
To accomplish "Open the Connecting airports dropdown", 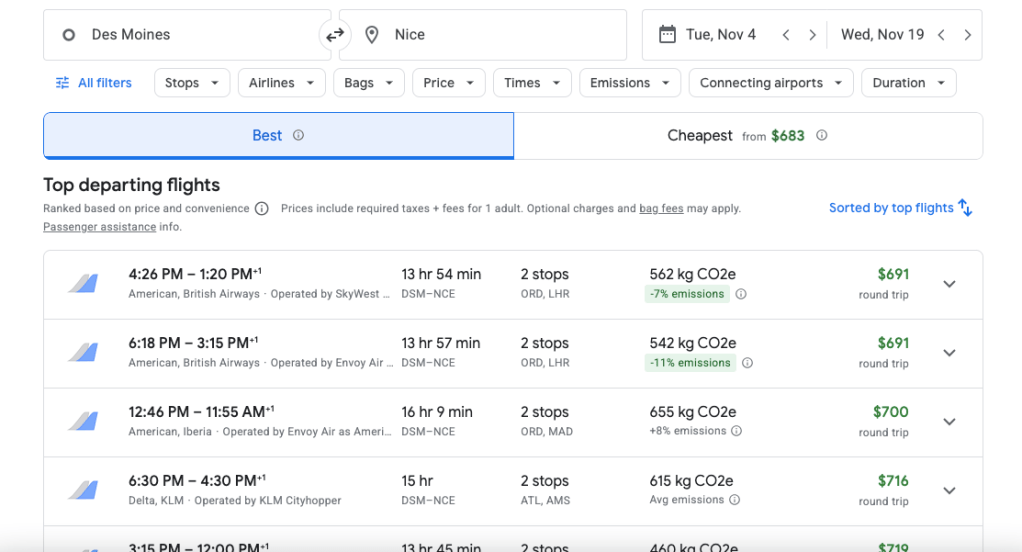I will pyautogui.click(x=771, y=83).
